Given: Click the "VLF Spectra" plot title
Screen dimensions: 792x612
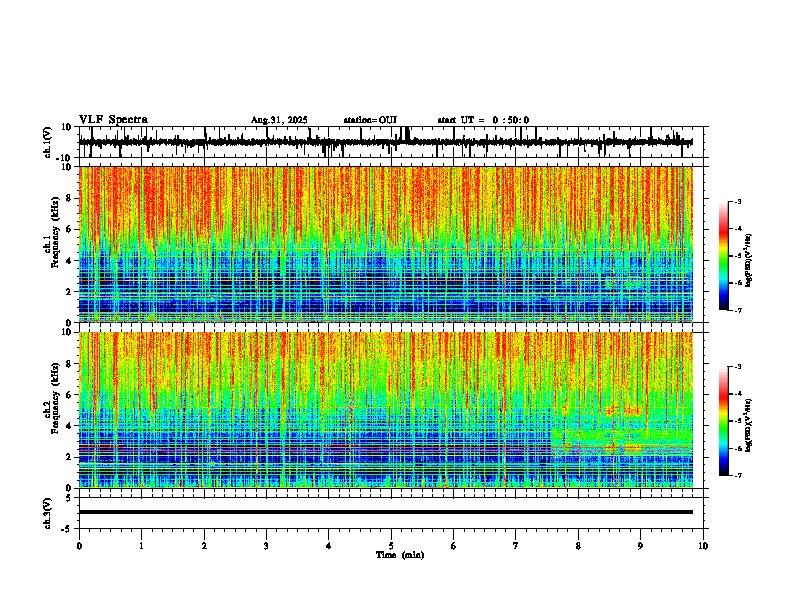Looking at the screenshot, I should click(x=113, y=120).
